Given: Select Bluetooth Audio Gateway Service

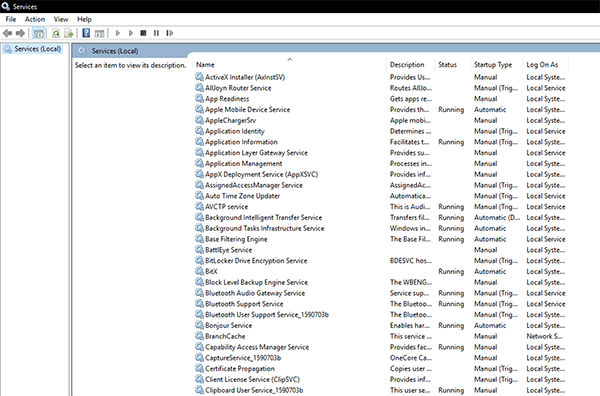Looking at the screenshot, I should (x=255, y=293).
